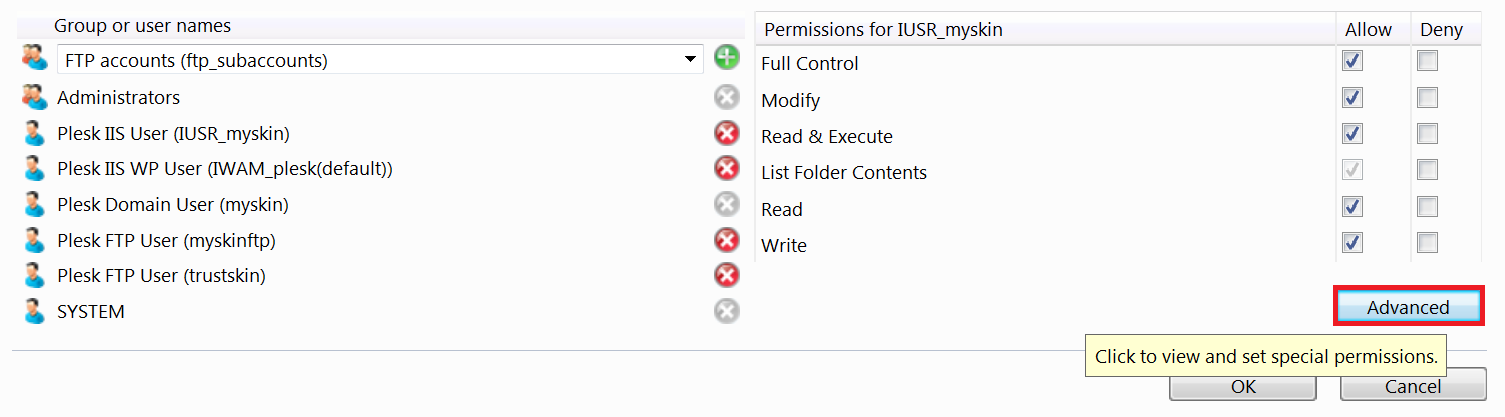1505x417 pixels.
Task: Check Deny for Read & Execute
Action: point(1427,134)
